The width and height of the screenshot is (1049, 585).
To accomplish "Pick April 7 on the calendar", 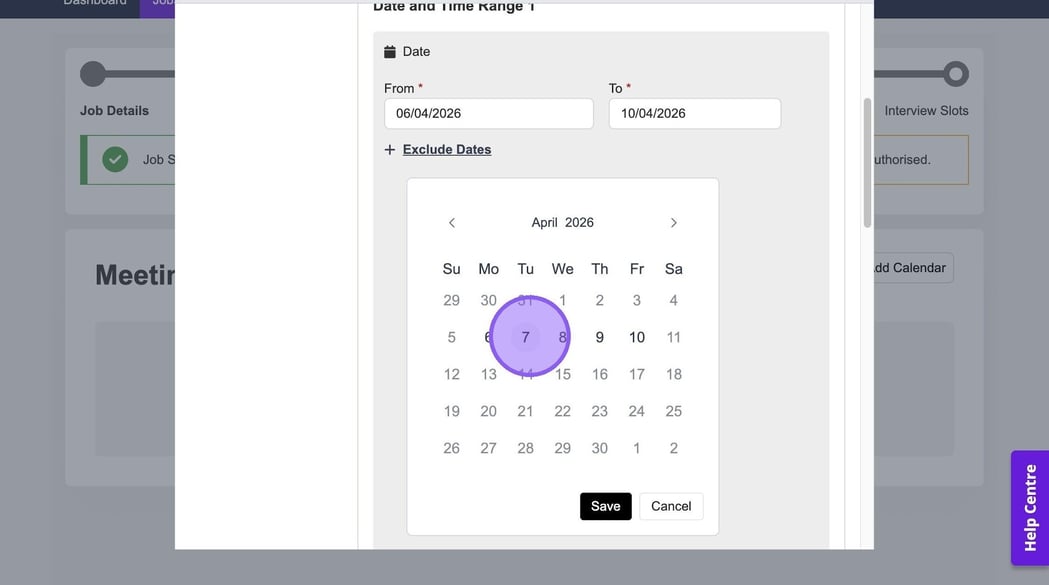I will (x=525, y=338).
